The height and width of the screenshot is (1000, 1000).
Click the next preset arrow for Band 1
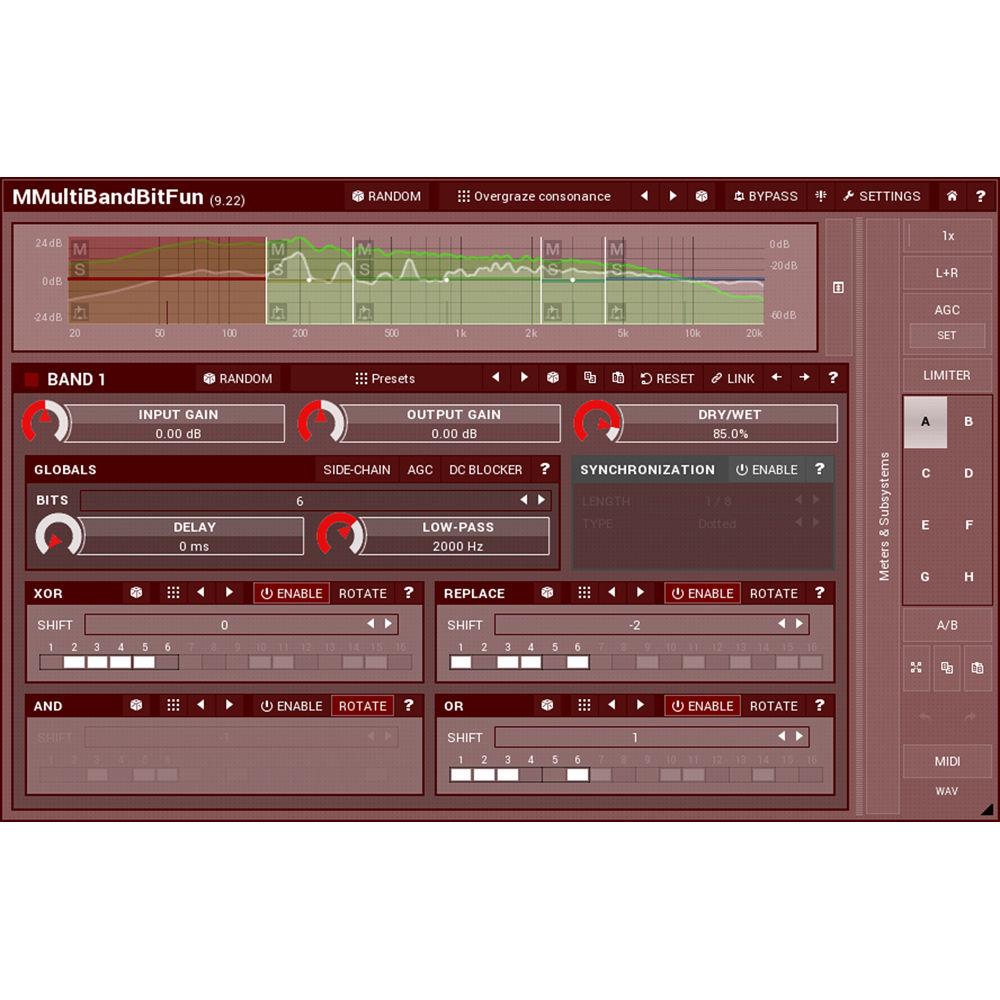point(524,378)
